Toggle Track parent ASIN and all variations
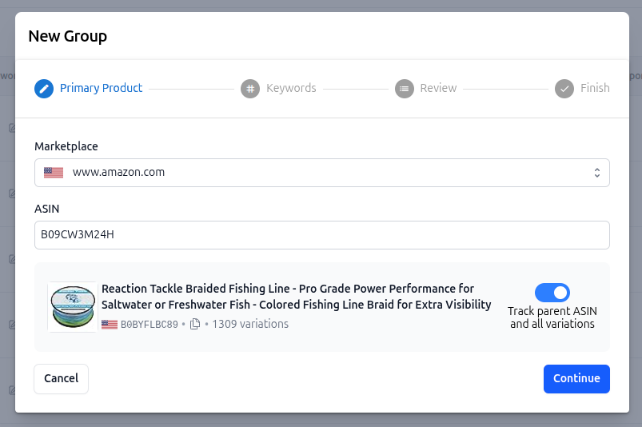 pos(552,293)
